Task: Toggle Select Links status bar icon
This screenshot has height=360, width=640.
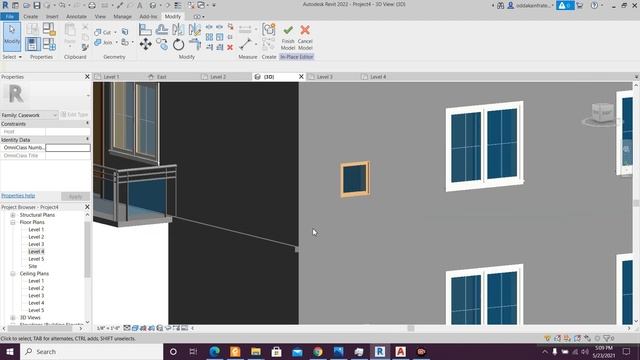Action: (548, 338)
